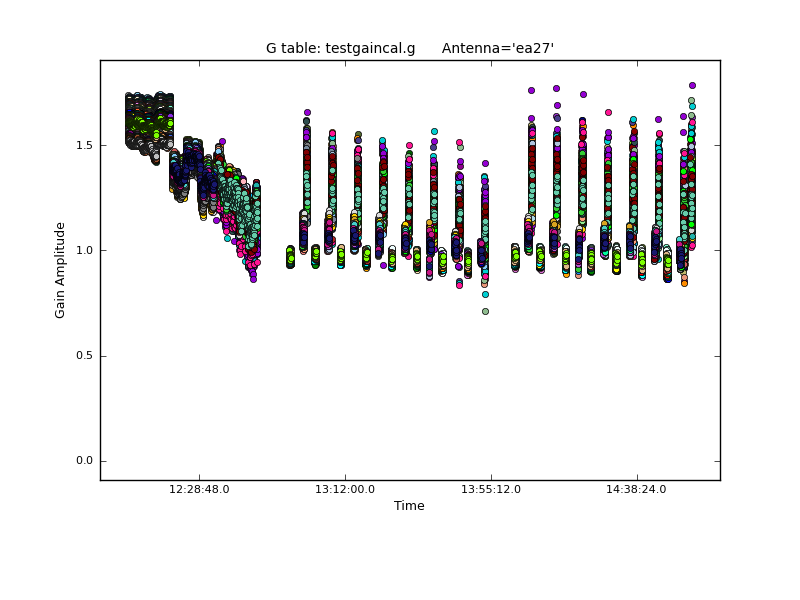Image resolution: width=800 pixels, height=600 pixels.
Task: Click the 1.0 y-axis tick label
Action: point(85,250)
